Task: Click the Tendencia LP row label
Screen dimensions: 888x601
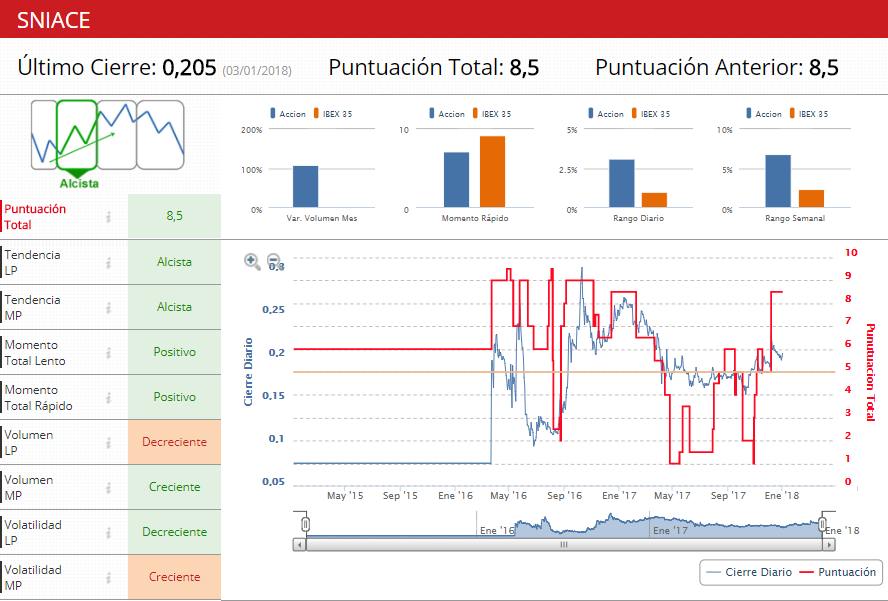Action: tap(32, 263)
